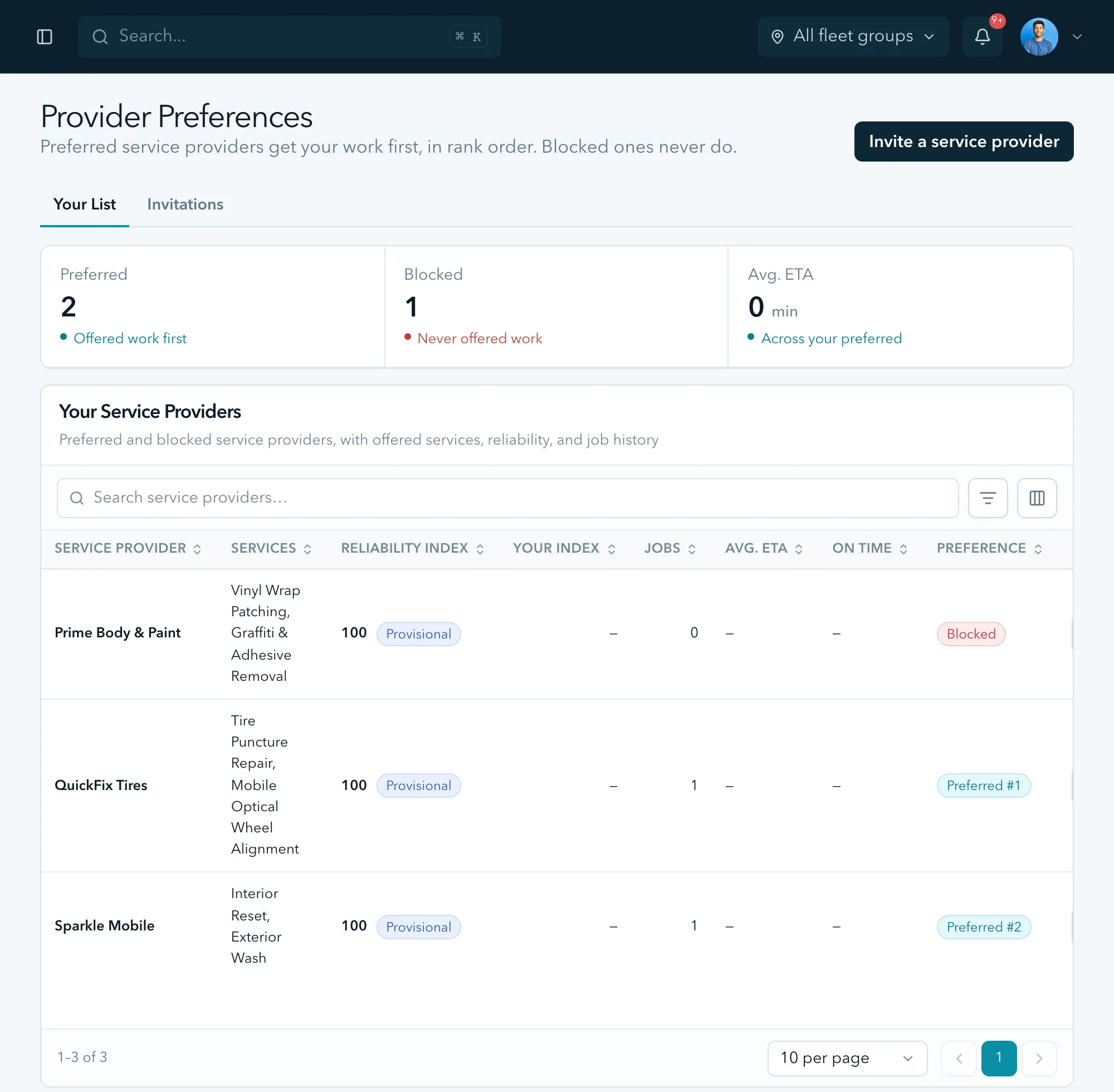Toggle the sidebar panel icon

[45, 37]
